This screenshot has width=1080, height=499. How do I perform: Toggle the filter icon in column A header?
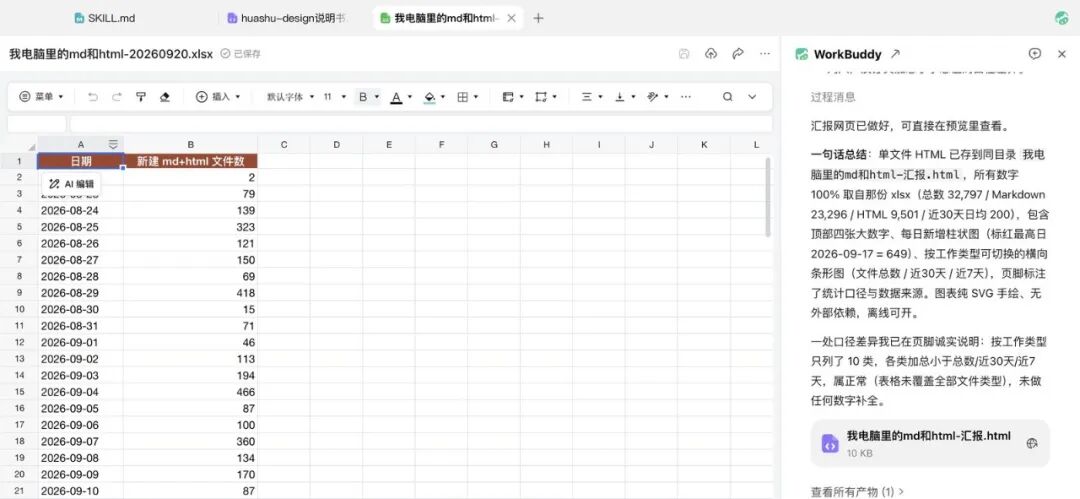[113, 144]
